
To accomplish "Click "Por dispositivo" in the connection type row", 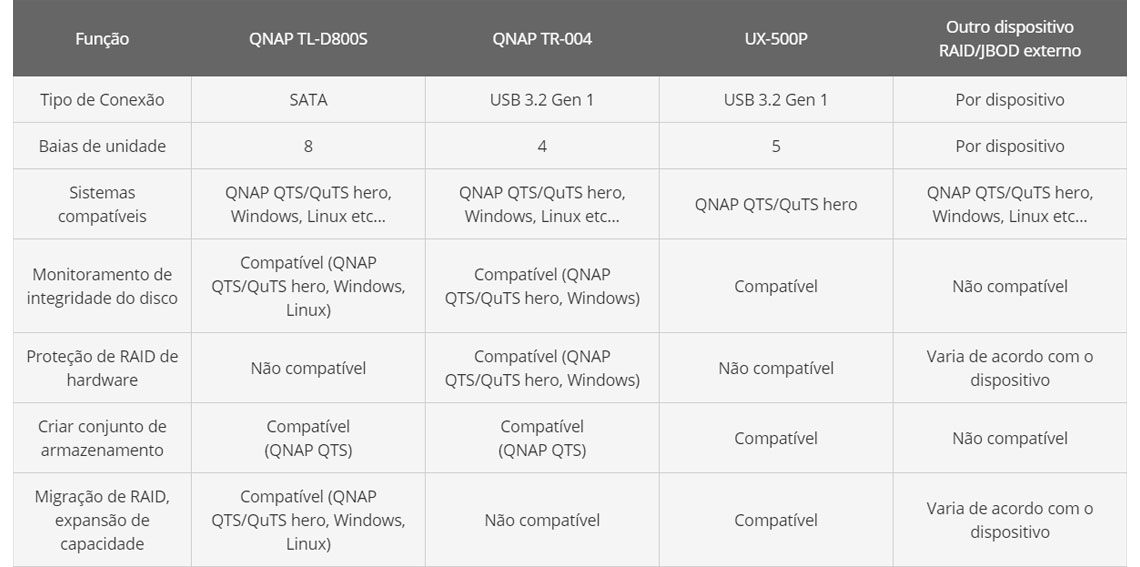I will point(1010,100).
